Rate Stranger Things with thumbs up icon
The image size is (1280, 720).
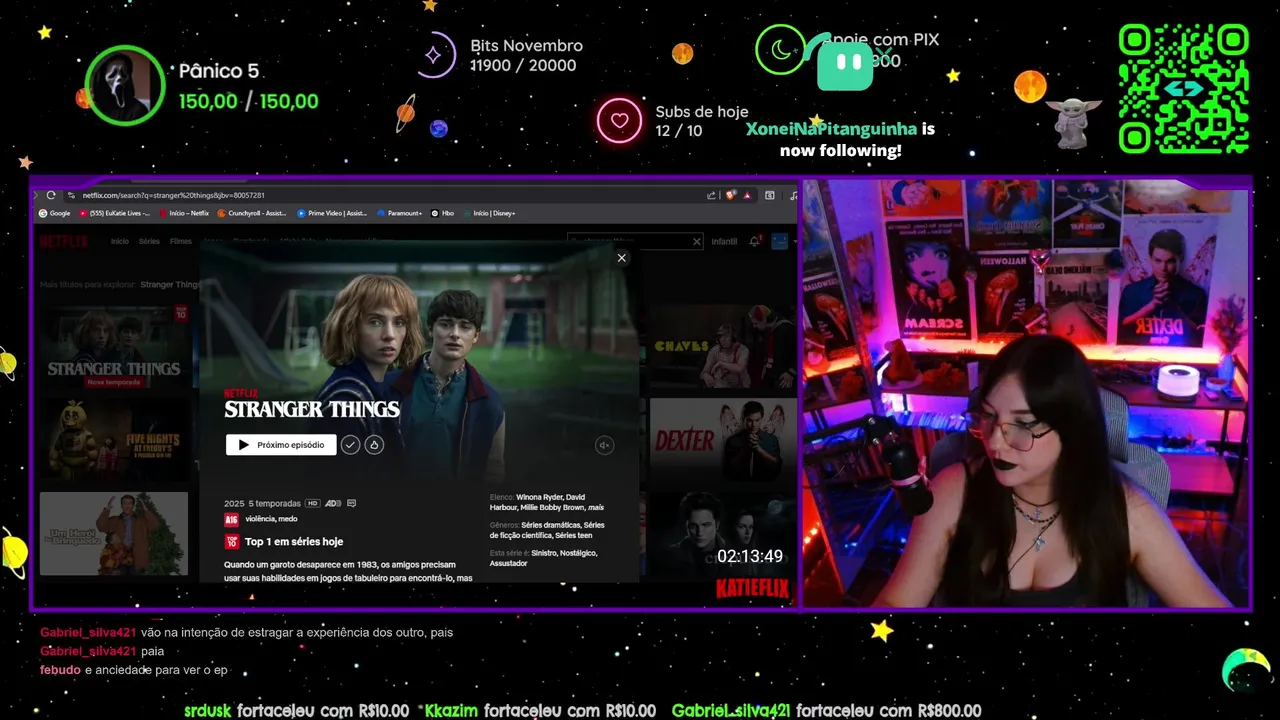[x=374, y=445]
